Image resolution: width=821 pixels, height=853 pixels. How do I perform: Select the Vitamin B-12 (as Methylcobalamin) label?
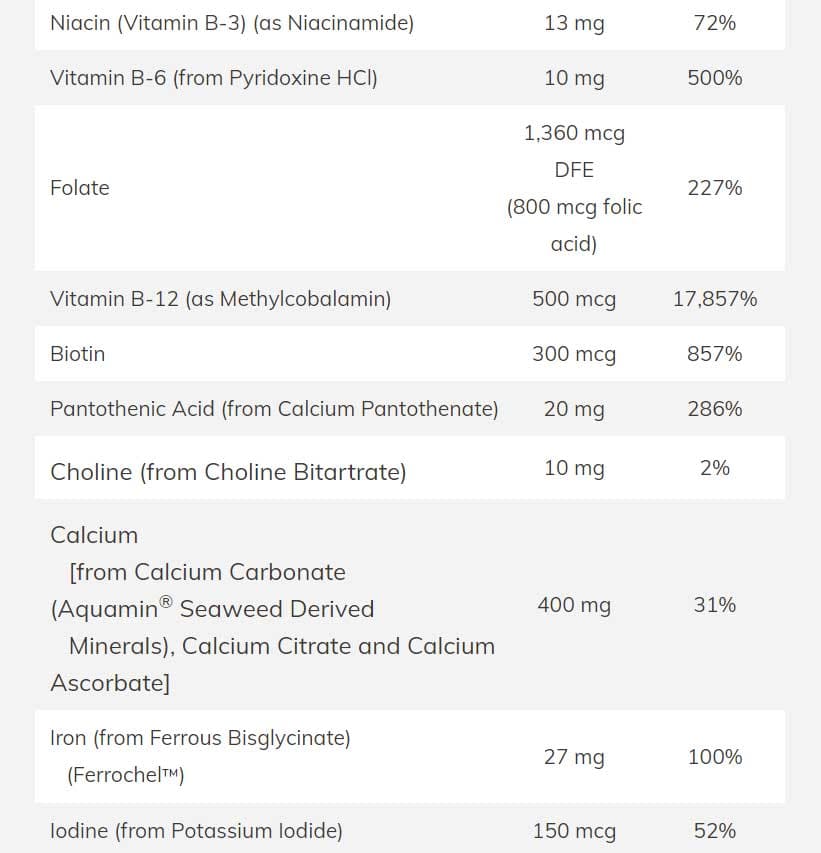point(220,299)
